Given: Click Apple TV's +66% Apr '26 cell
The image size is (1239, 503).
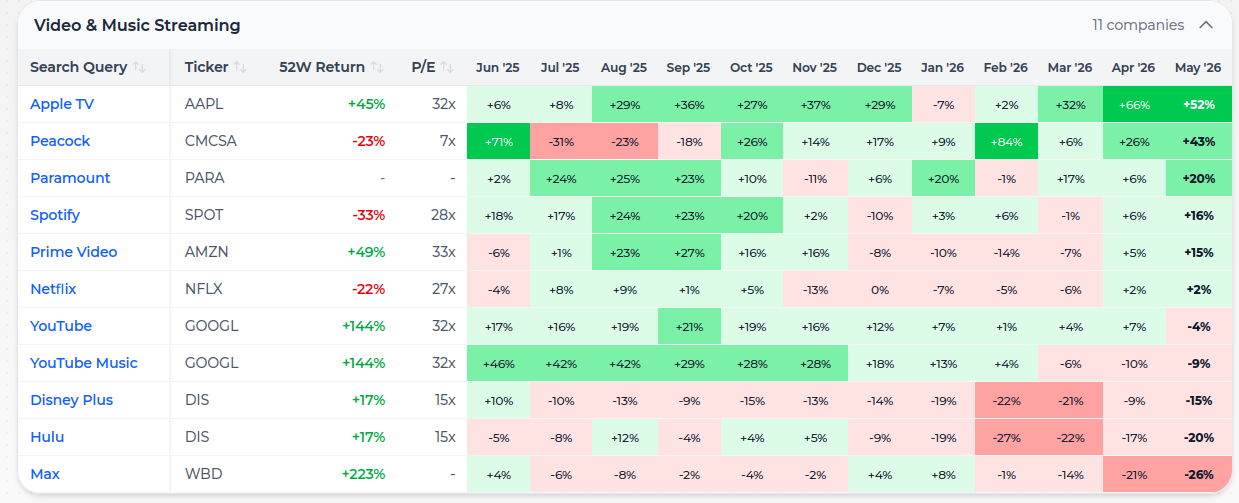Looking at the screenshot, I should [1134, 104].
